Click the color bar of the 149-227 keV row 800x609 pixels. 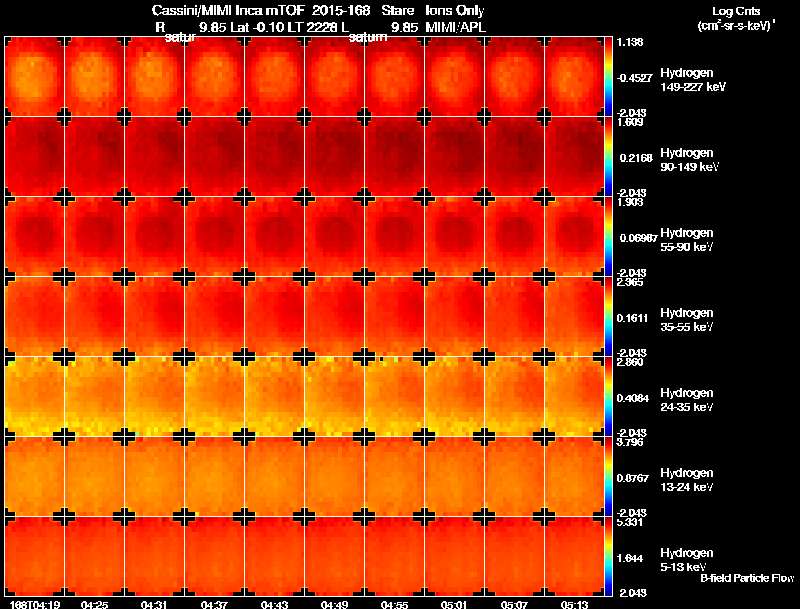[608, 77]
